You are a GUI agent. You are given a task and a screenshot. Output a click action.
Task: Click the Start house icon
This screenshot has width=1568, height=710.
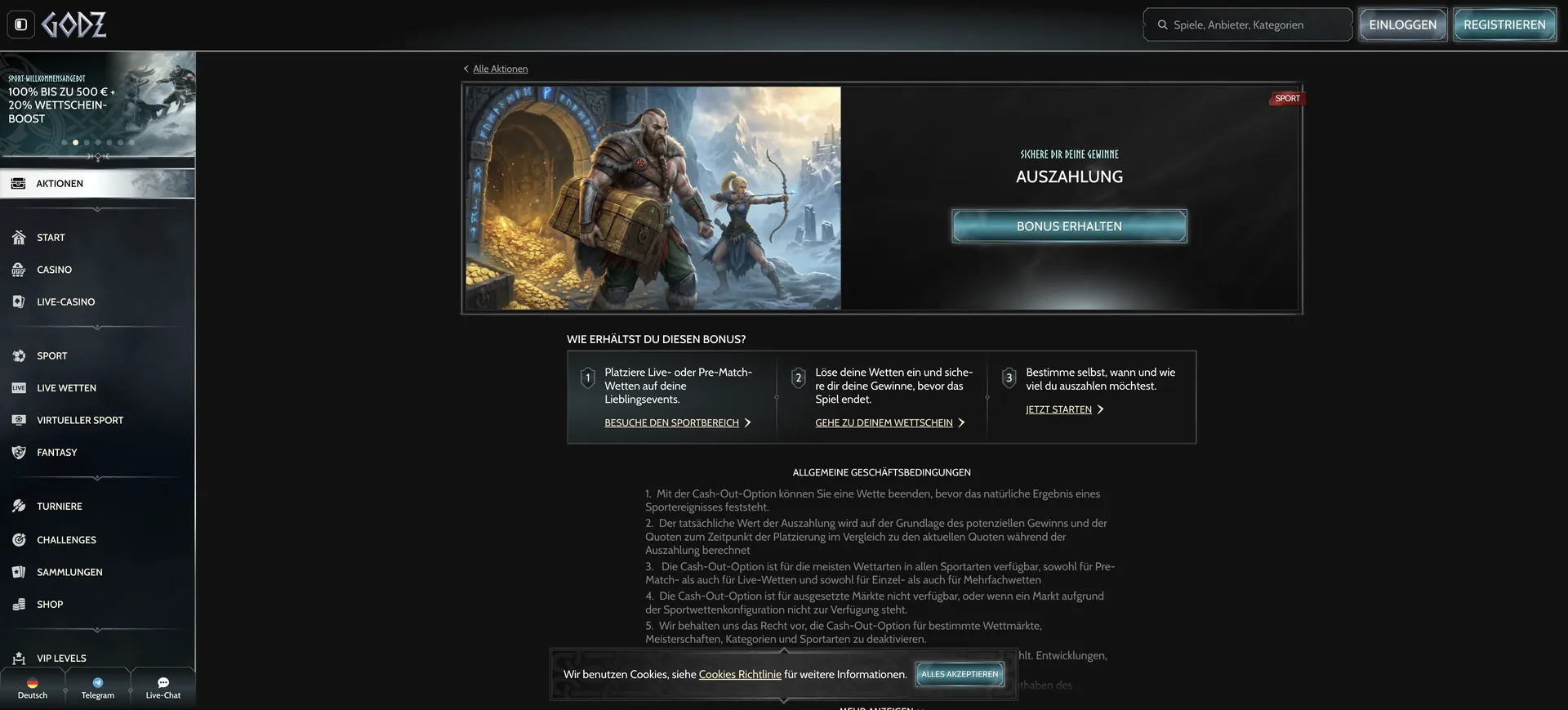(x=19, y=237)
